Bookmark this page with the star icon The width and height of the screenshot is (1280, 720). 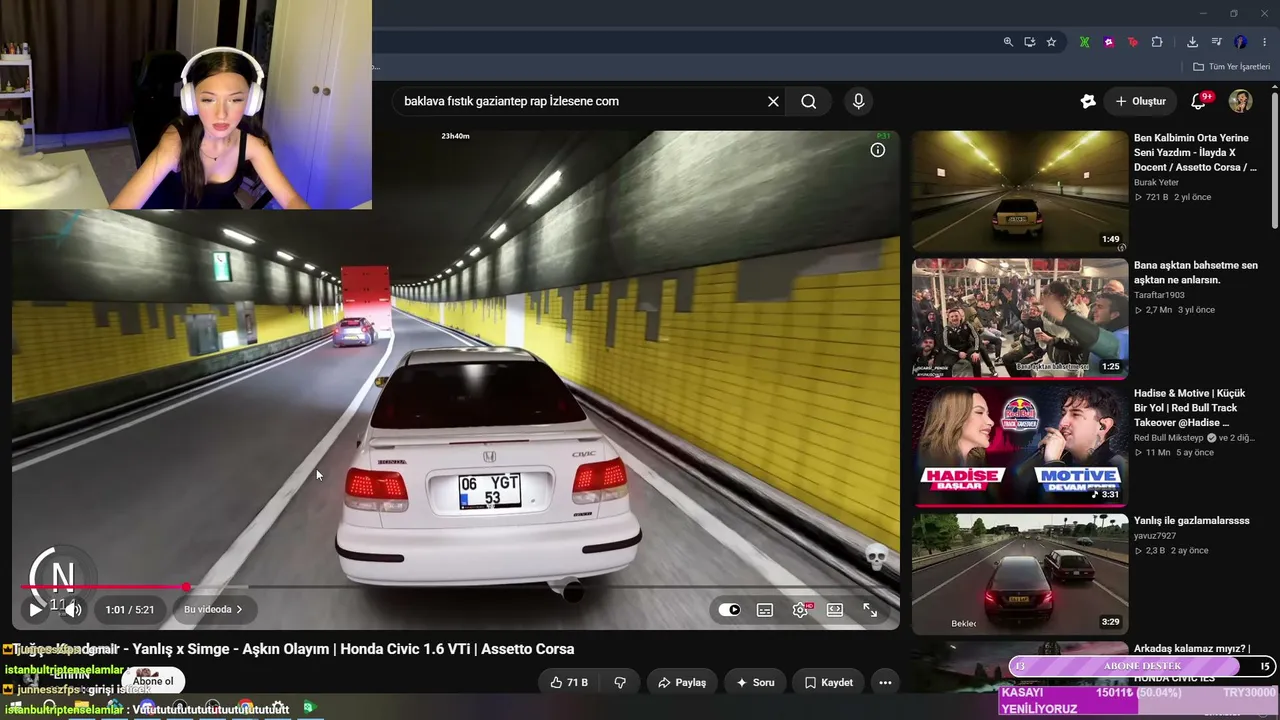pos(1051,42)
